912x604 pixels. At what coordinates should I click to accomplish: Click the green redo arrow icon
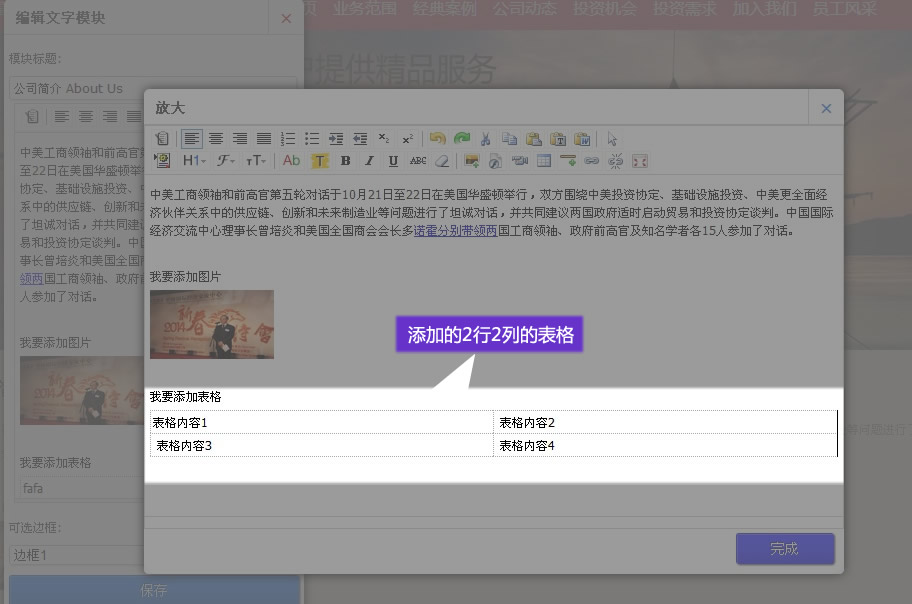(x=461, y=139)
